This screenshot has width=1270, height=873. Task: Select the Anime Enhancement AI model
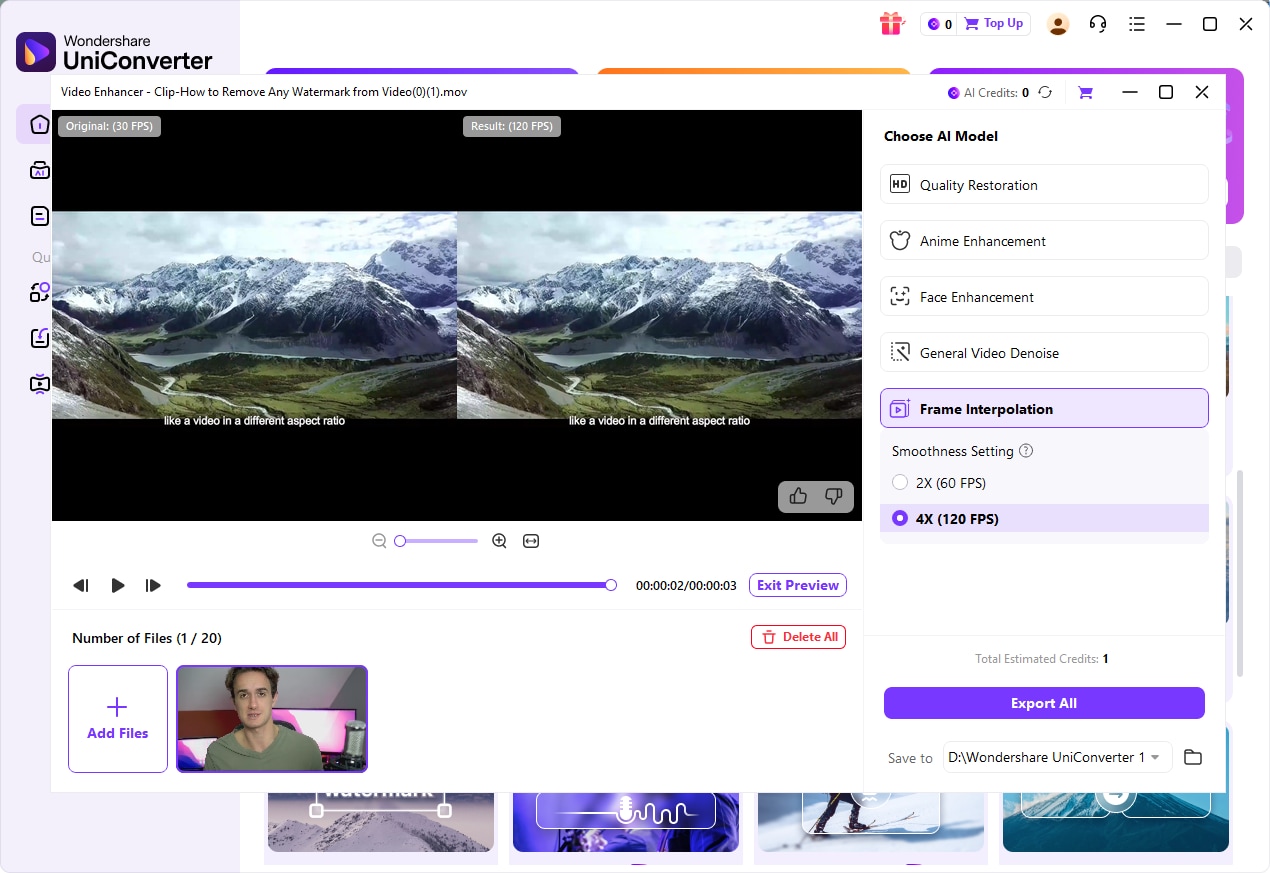click(x=1044, y=241)
